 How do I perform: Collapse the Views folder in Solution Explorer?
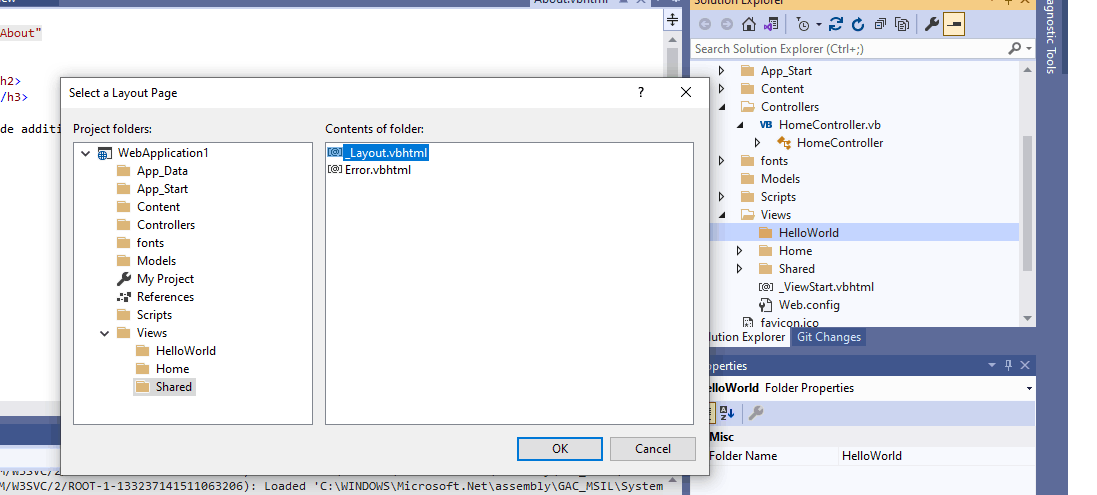722,215
